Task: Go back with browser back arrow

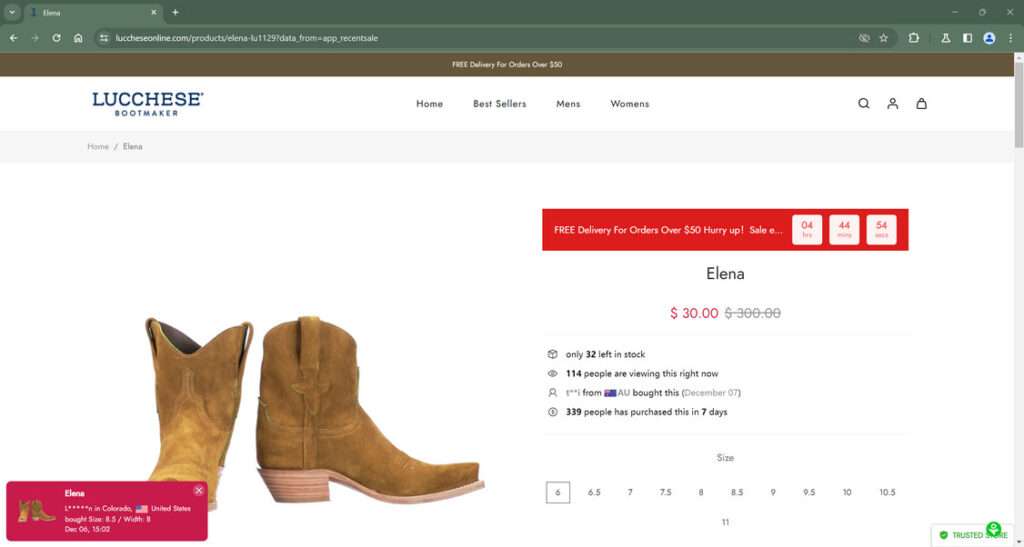Action: click(14, 38)
